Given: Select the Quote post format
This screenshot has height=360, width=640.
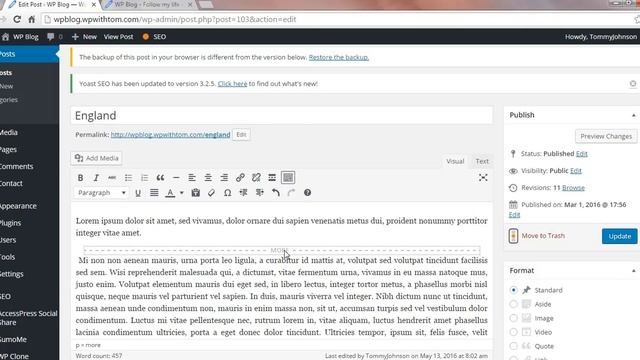Looking at the screenshot, I should 513,346.
